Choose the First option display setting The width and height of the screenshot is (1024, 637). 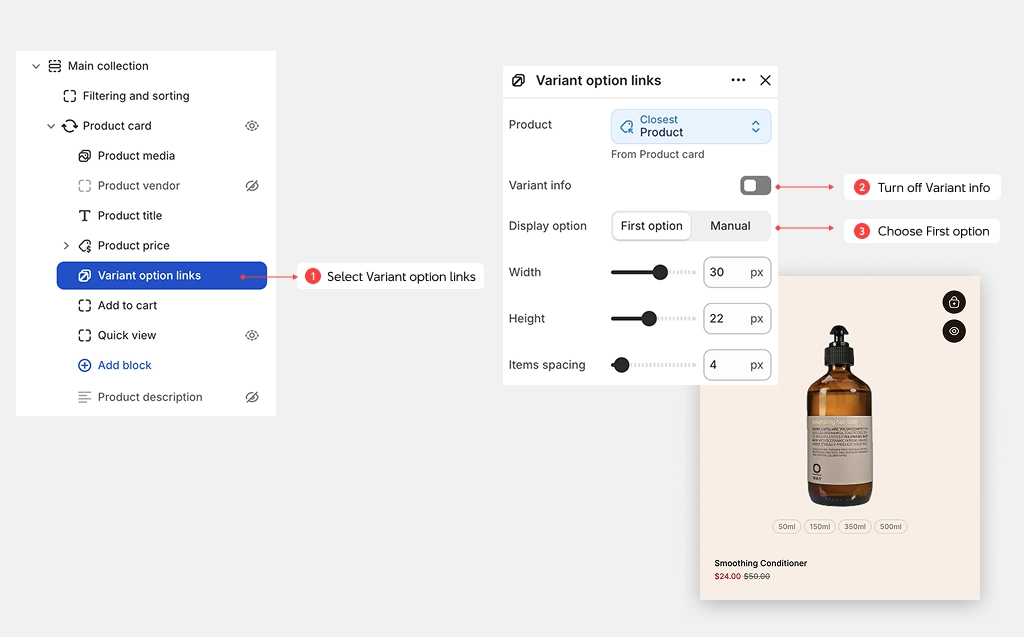[x=651, y=226]
